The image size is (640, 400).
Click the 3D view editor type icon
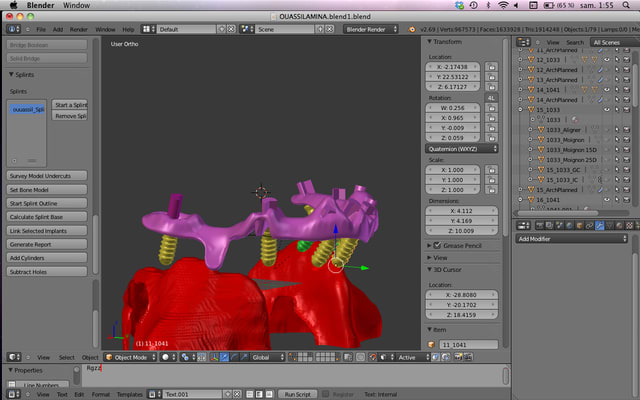14,357
